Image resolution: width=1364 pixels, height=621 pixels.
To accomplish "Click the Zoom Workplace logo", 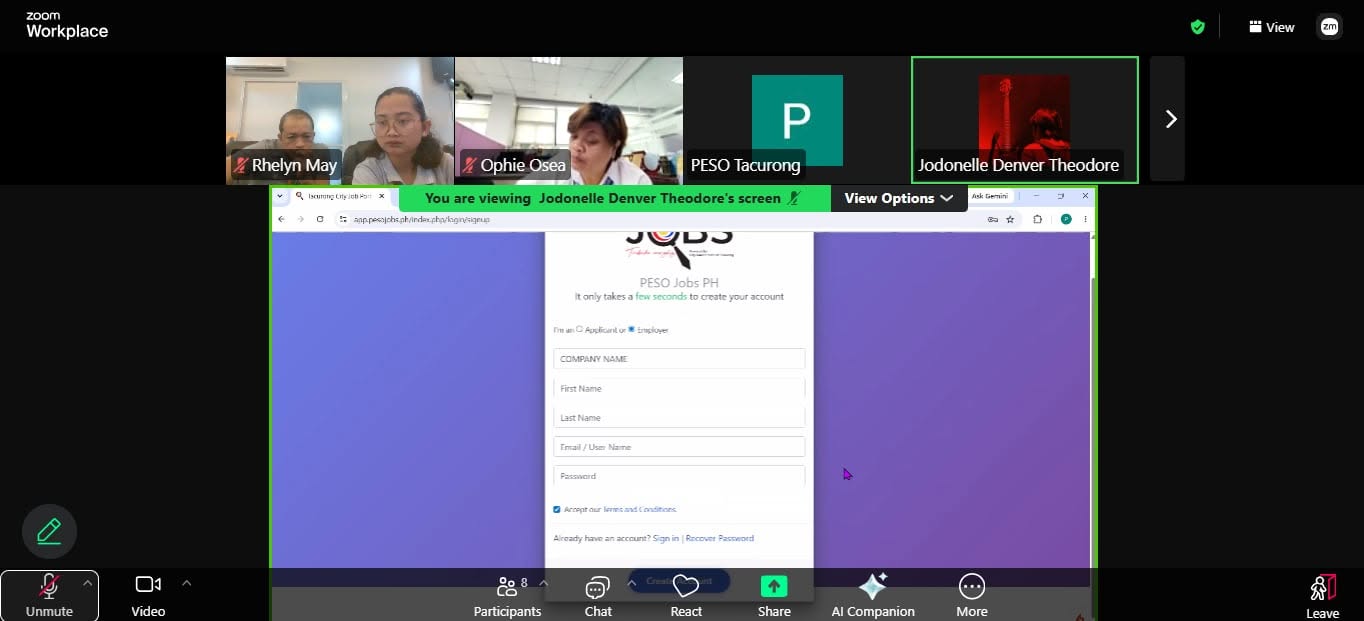I will [x=67, y=26].
